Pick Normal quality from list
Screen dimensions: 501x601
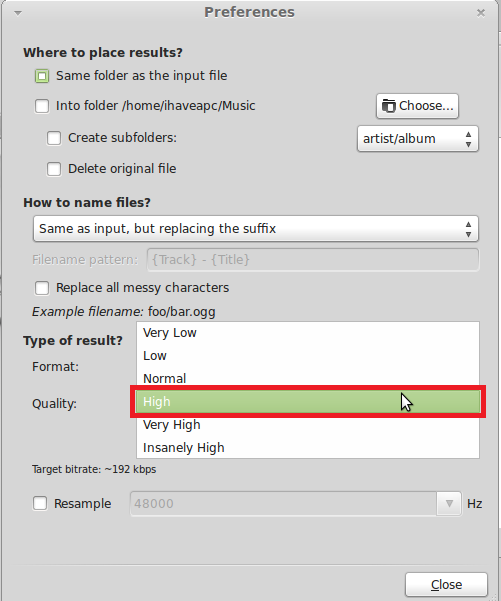tap(308, 379)
